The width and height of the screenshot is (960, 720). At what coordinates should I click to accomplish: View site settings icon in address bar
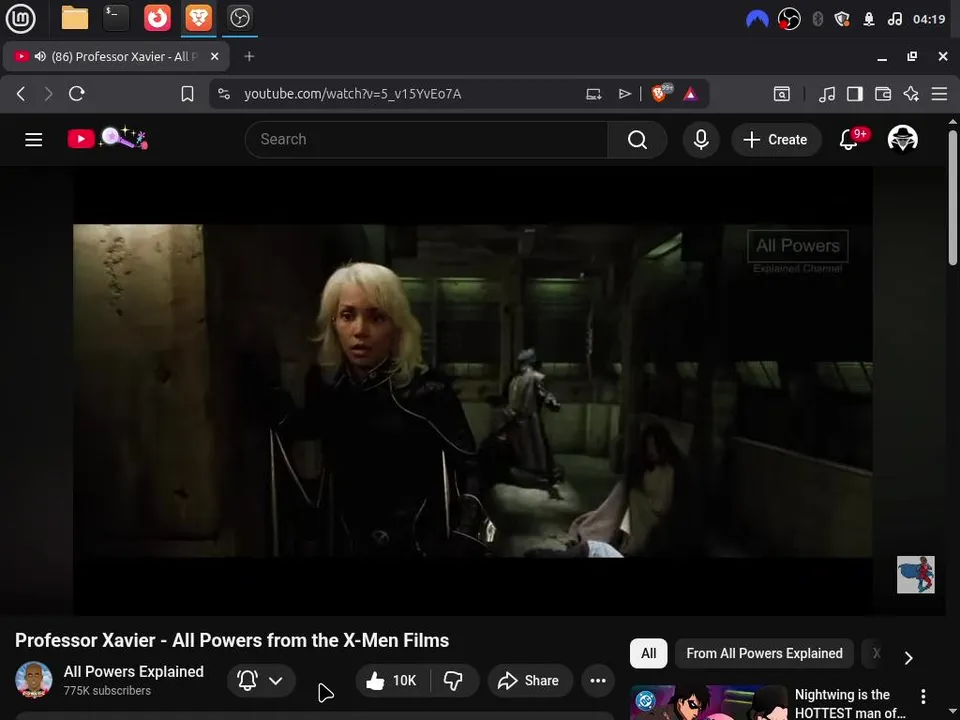click(224, 94)
